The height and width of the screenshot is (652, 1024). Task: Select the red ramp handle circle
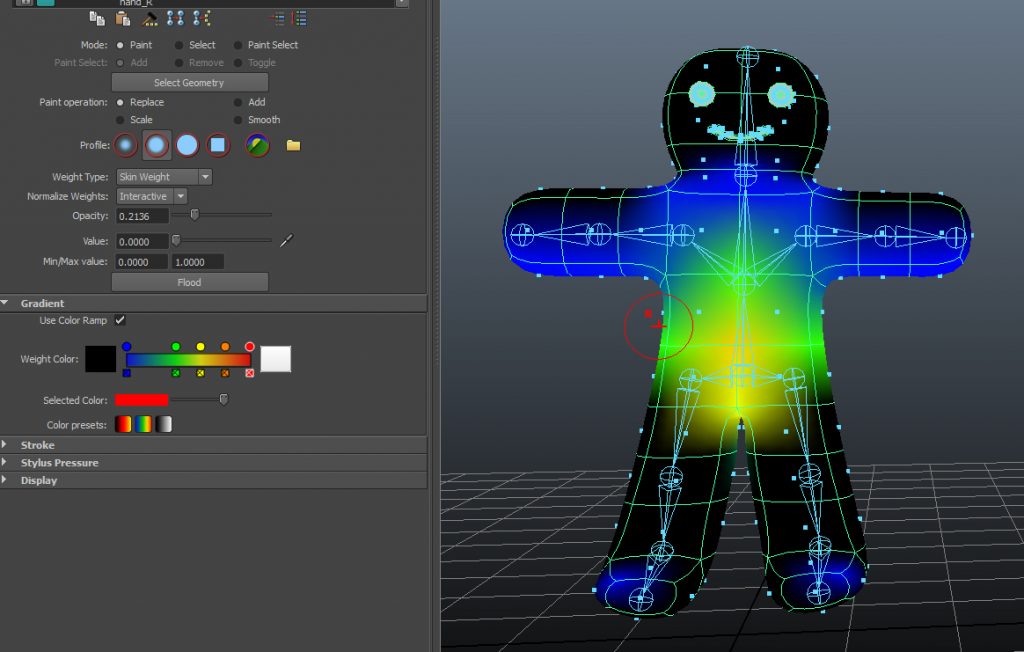tap(249, 346)
